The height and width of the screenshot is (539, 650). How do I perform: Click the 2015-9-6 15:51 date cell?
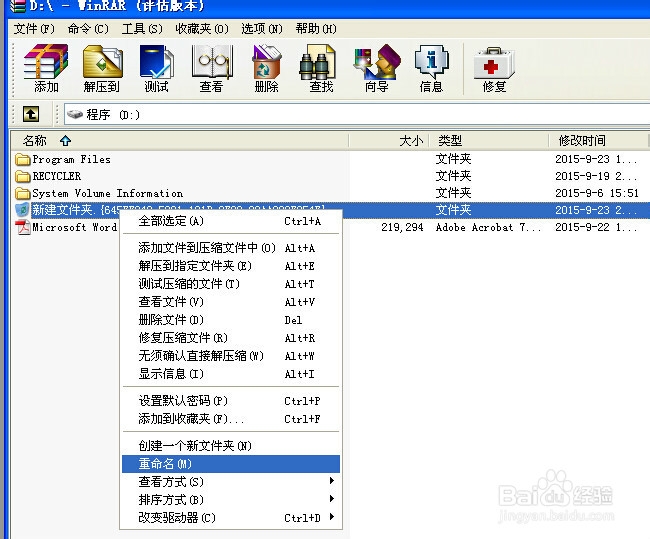[597, 193]
